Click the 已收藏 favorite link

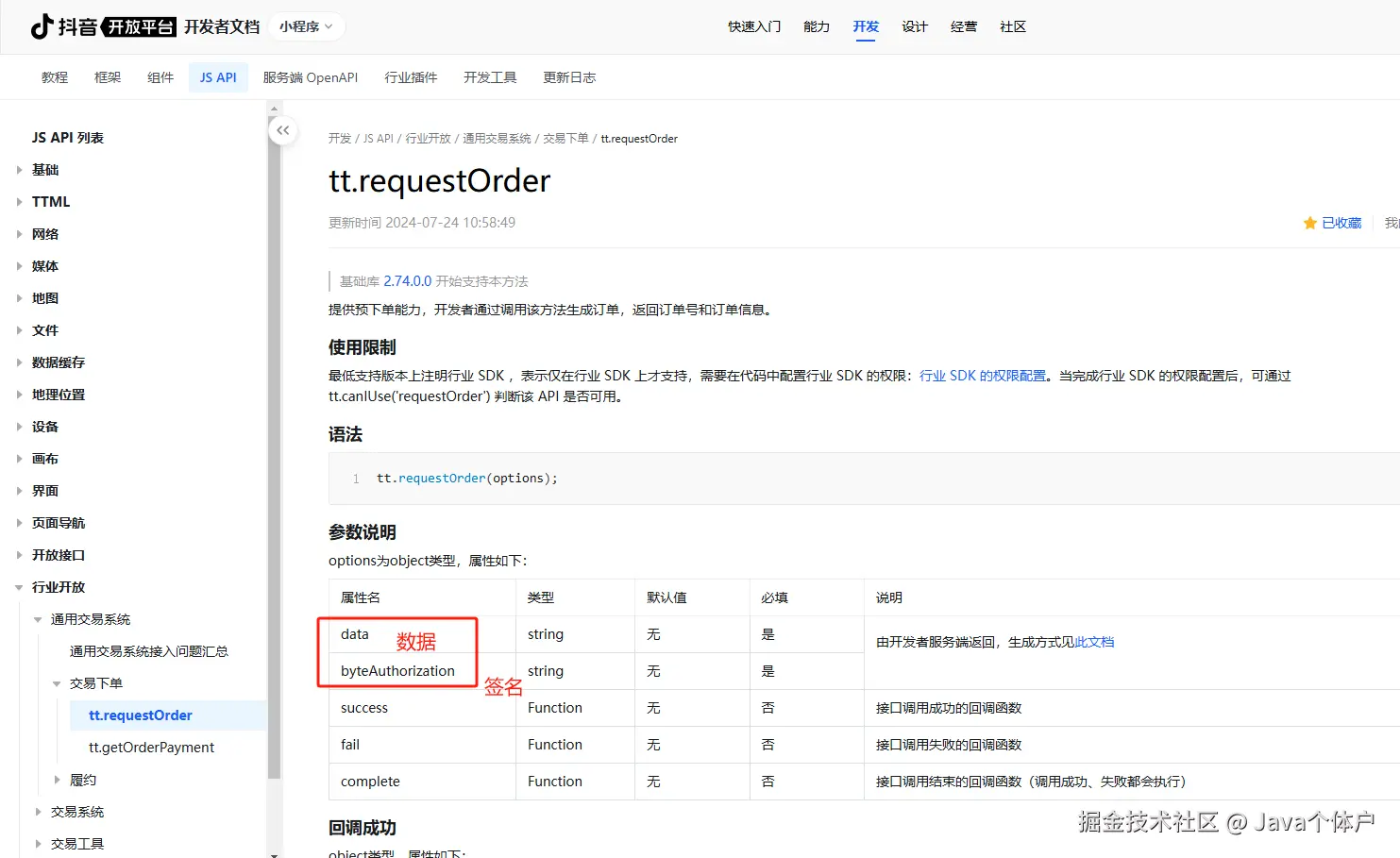tap(1341, 223)
